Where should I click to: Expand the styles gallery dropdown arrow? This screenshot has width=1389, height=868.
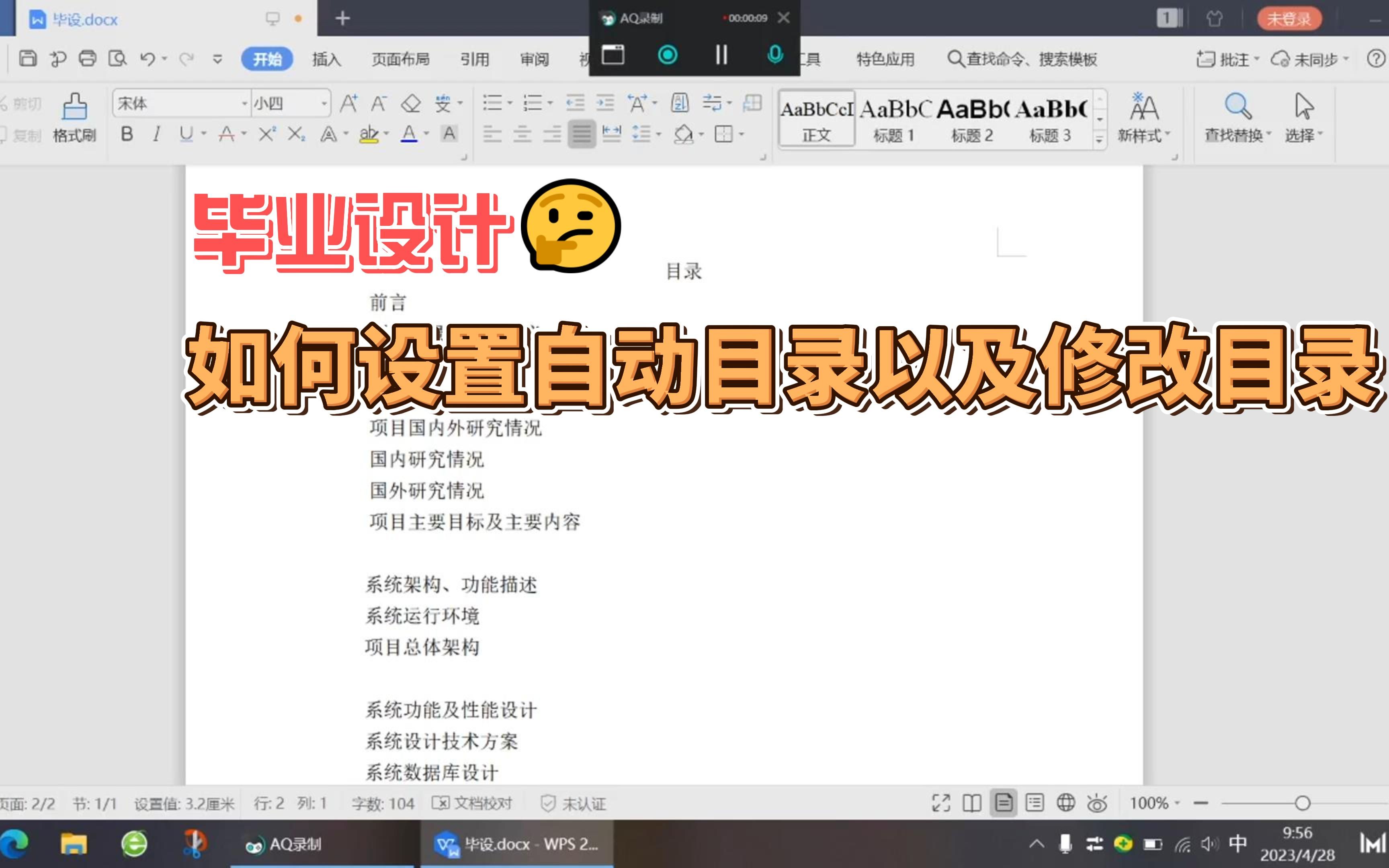click(1099, 139)
